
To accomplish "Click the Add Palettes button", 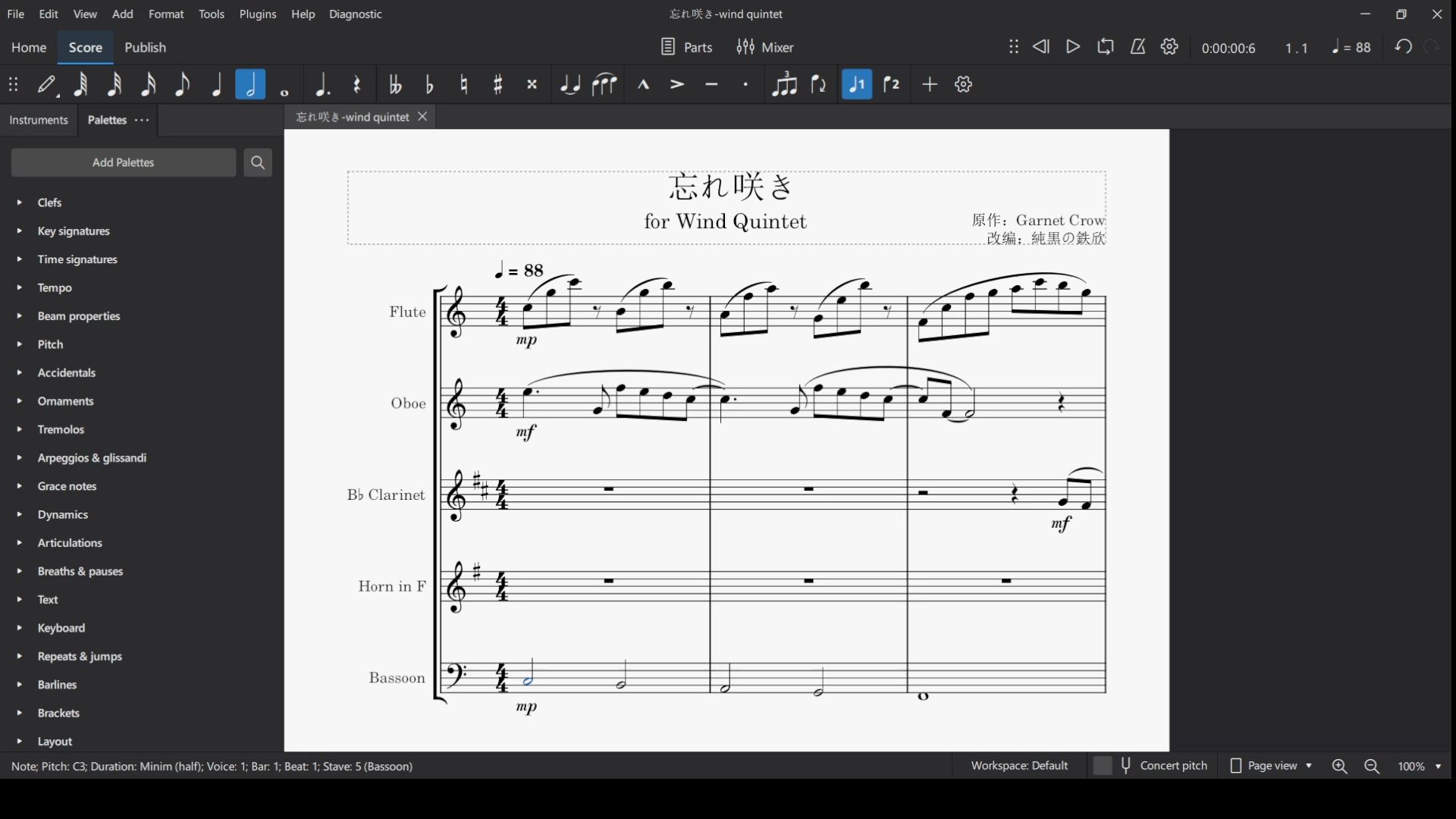I will point(124,162).
